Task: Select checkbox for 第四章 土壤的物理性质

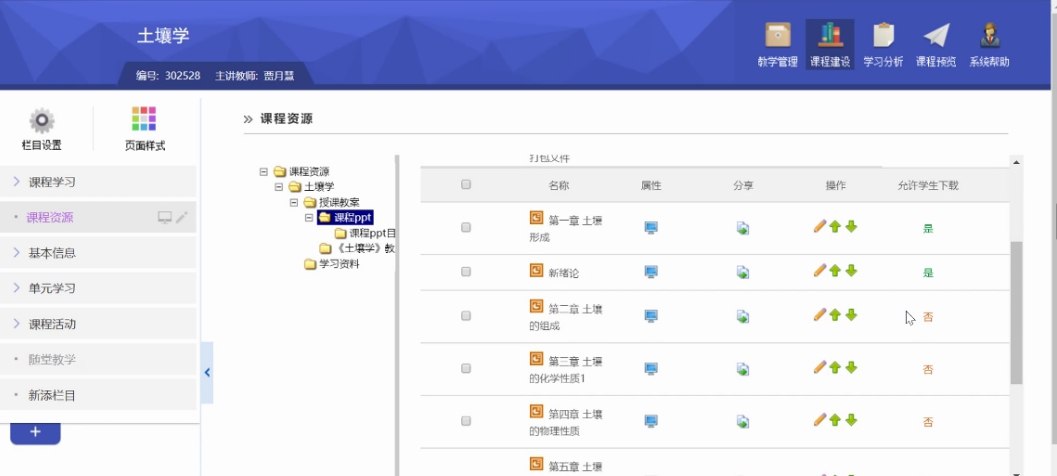Action: pyautogui.click(x=466, y=421)
